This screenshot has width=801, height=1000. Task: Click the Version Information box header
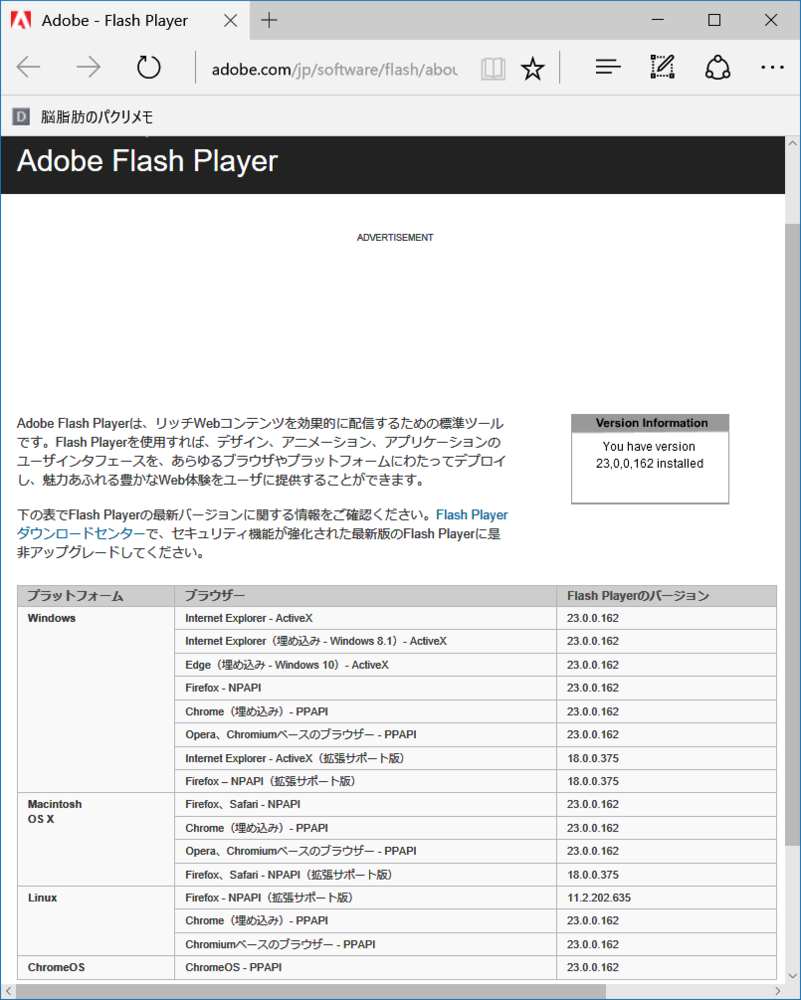650,423
